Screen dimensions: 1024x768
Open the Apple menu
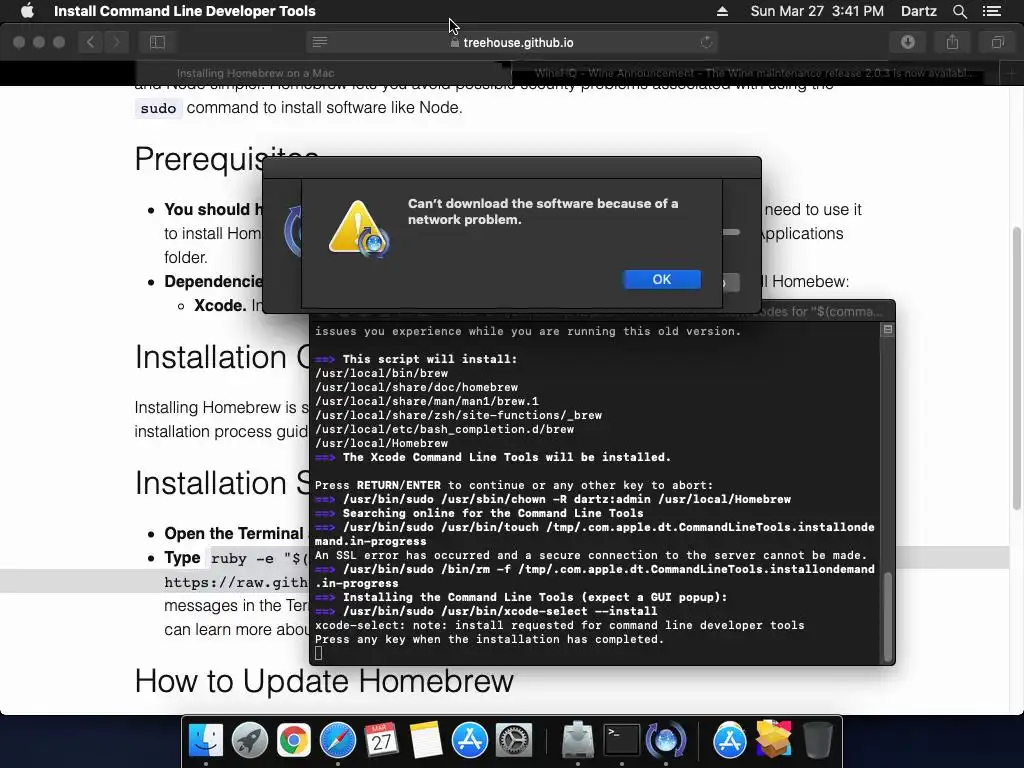click(x=27, y=11)
